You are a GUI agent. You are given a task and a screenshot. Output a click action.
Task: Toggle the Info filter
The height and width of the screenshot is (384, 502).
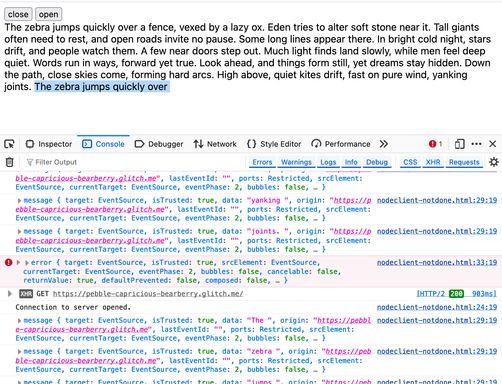[351, 162]
